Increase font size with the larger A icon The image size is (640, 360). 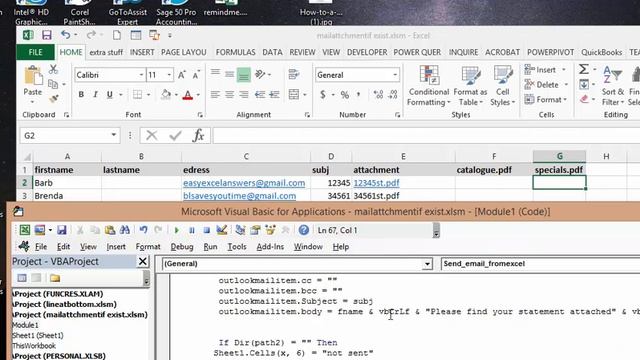click(x=182, y=75)
